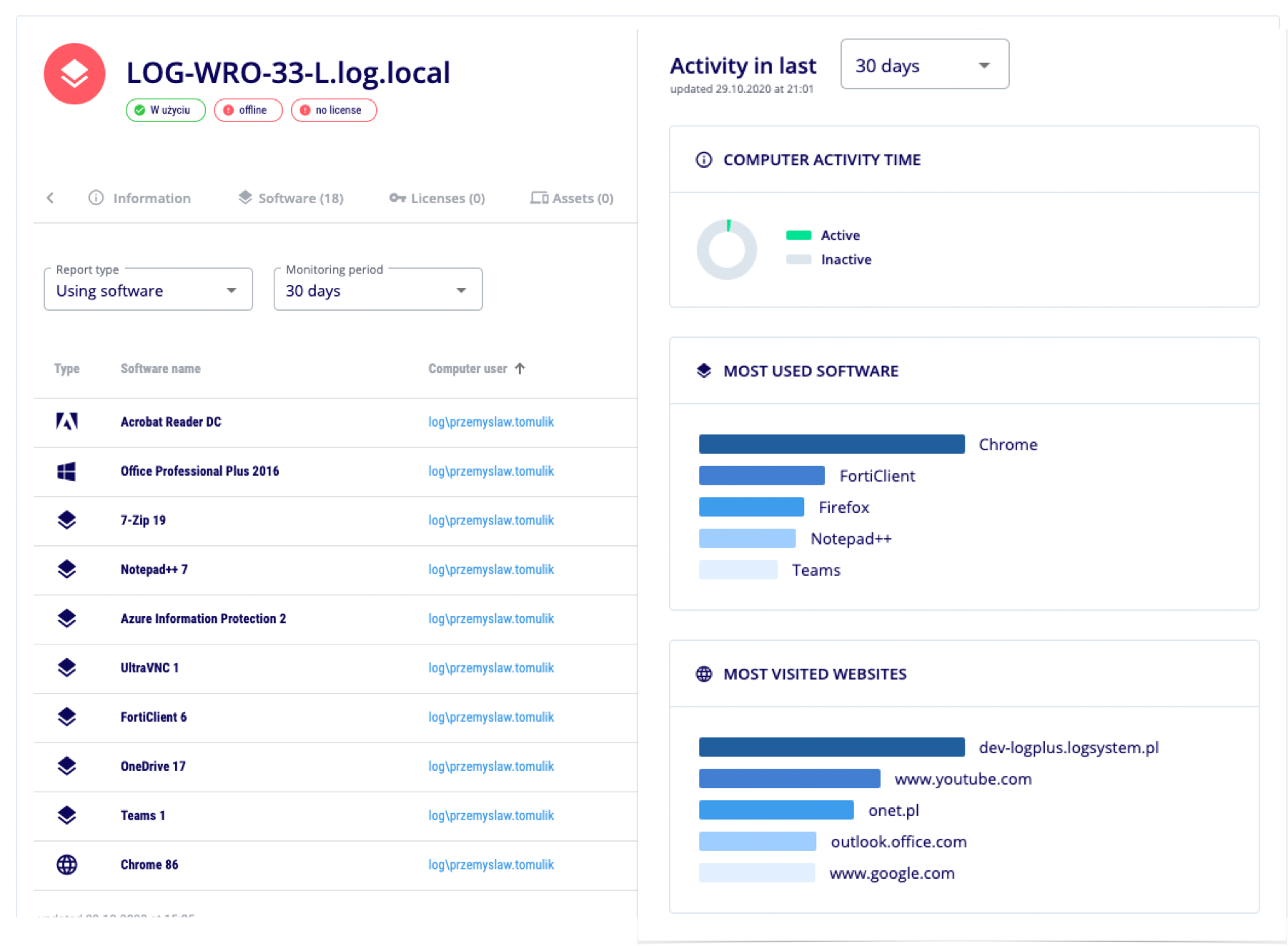
Task: Open user link in Teams 1 row
Action: pyautogui.click(x=491, y=815)
